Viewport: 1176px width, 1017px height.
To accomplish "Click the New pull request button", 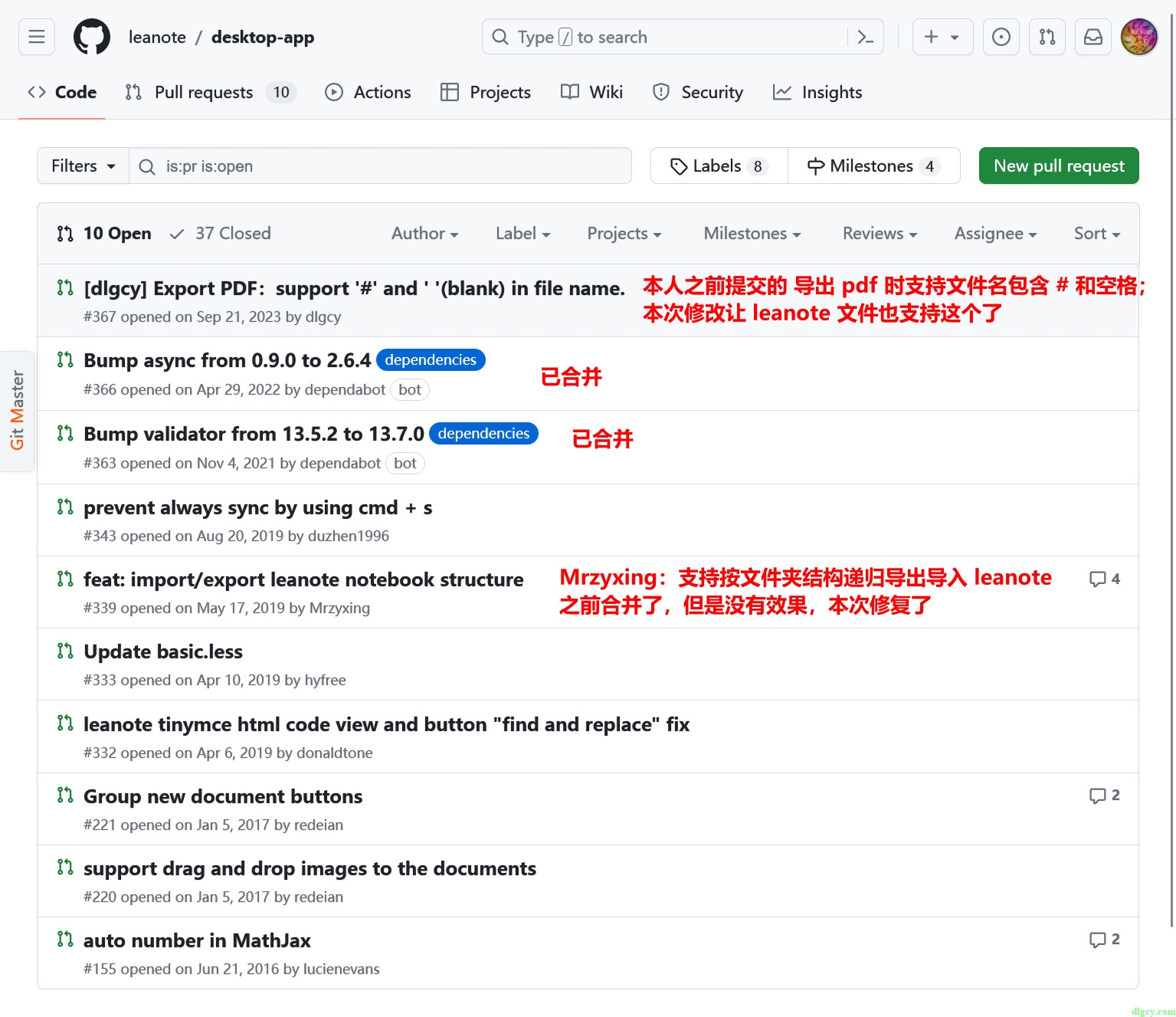I will tap(1059, 166).
